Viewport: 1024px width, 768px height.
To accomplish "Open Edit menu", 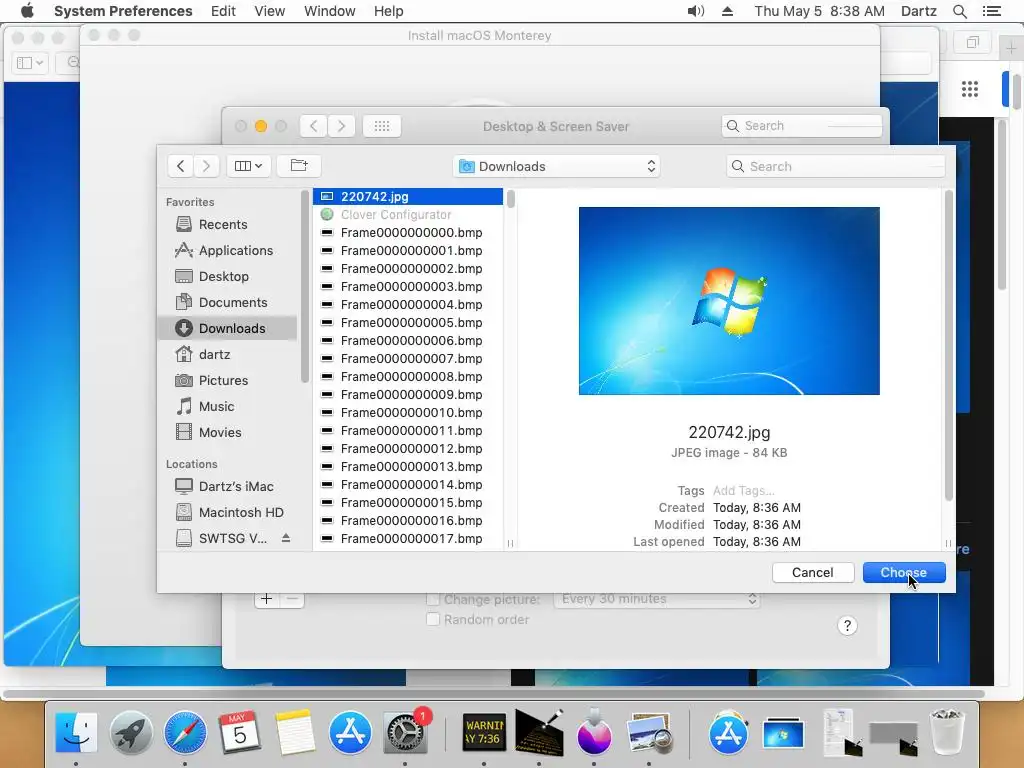I will (223, 11).
